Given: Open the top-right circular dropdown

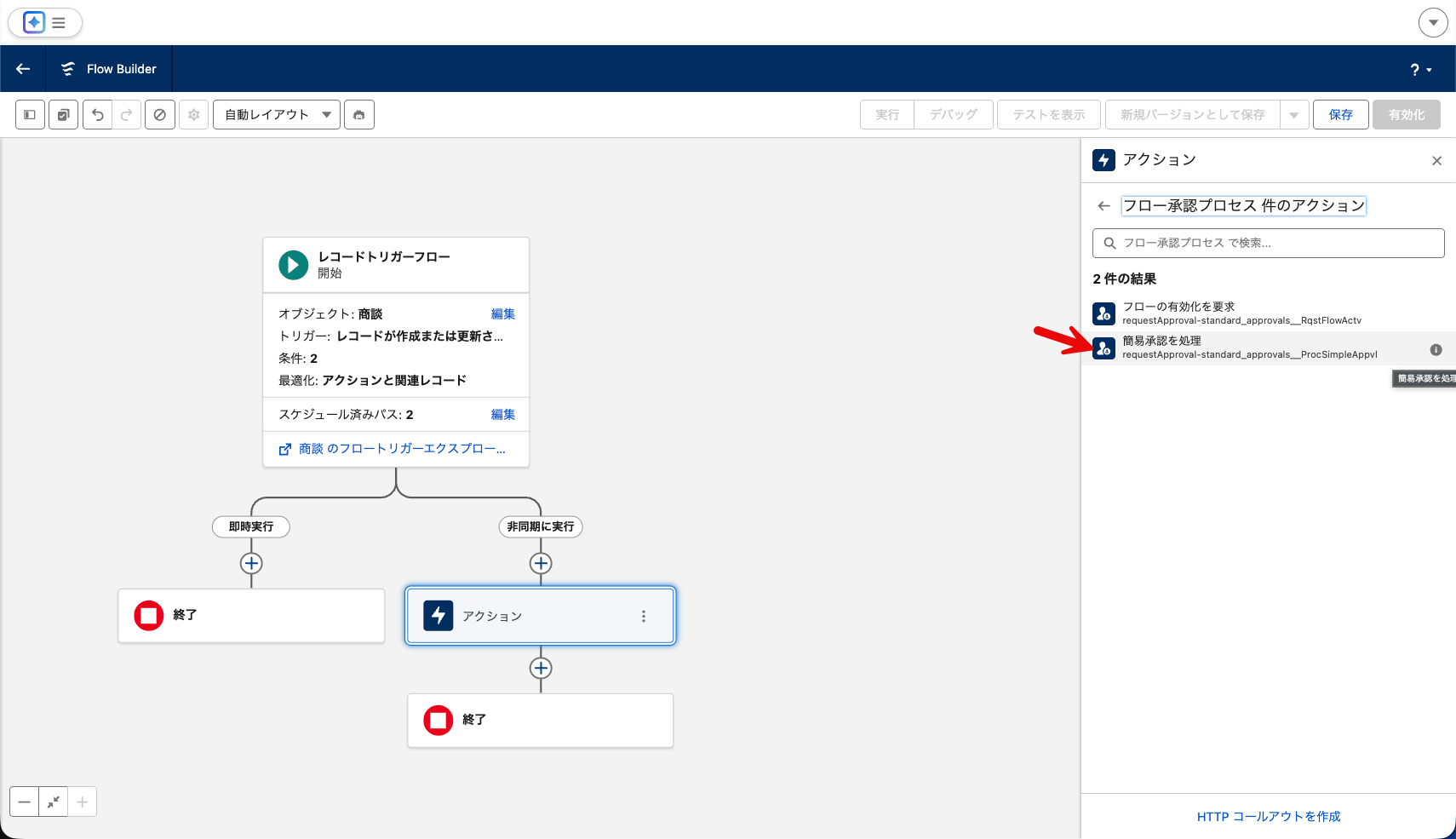Looking at the screenshot, I should pyautogui.click(x=1433, y=23).
